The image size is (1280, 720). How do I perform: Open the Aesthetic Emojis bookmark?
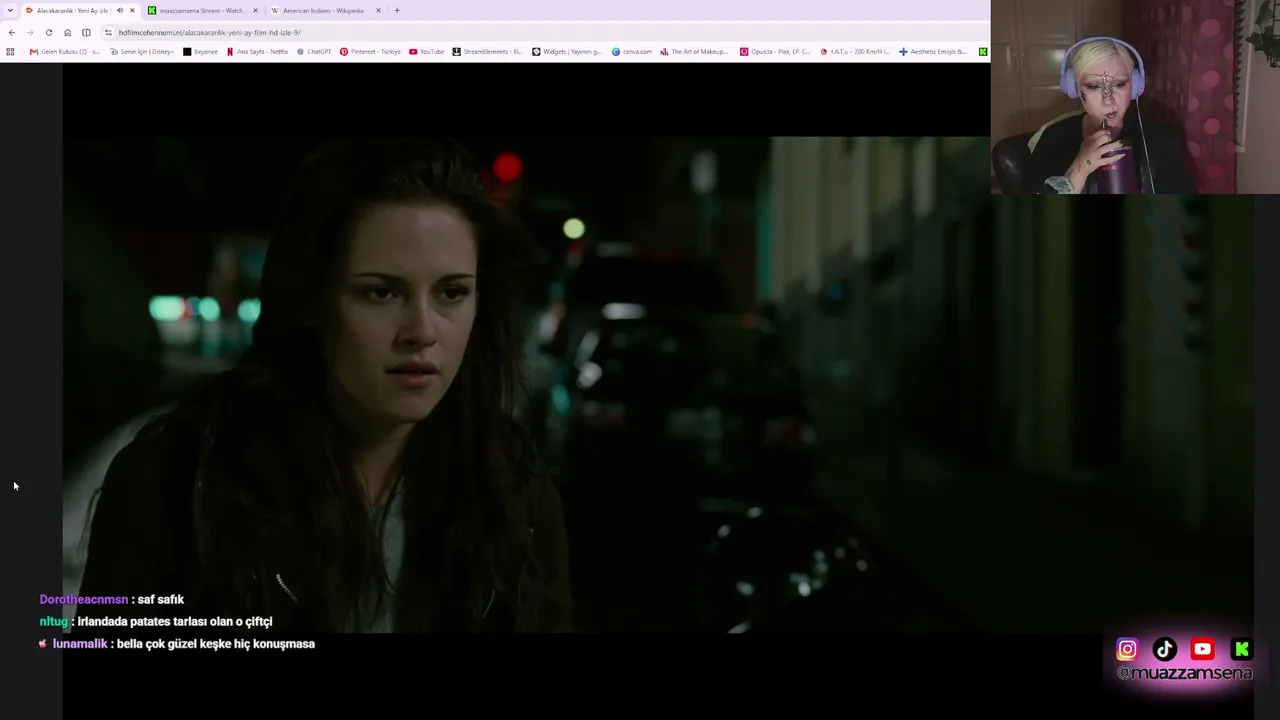click(933, 51)
